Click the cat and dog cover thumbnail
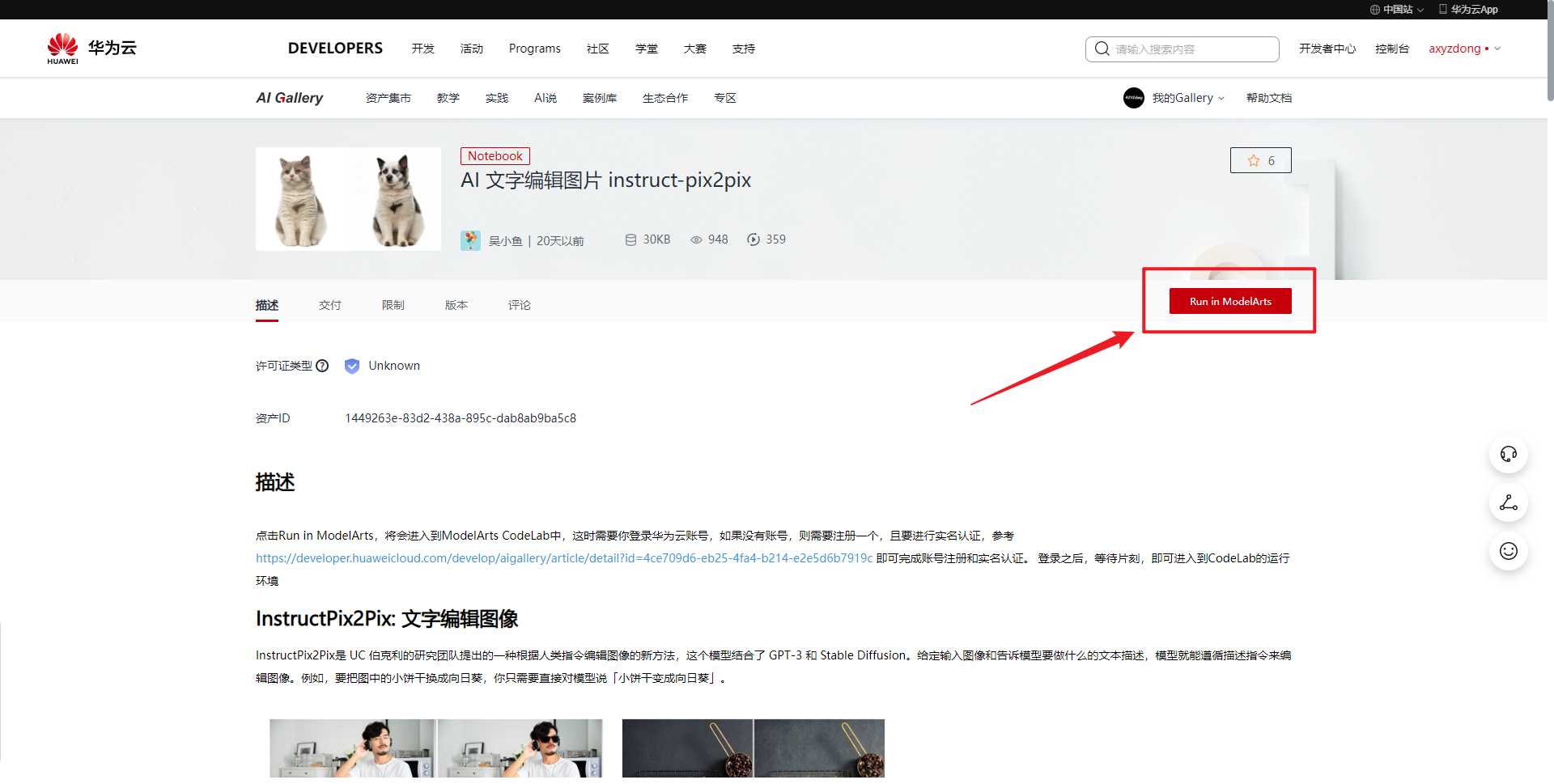This screenshot has height=784, width=1554. pos(349,199)
